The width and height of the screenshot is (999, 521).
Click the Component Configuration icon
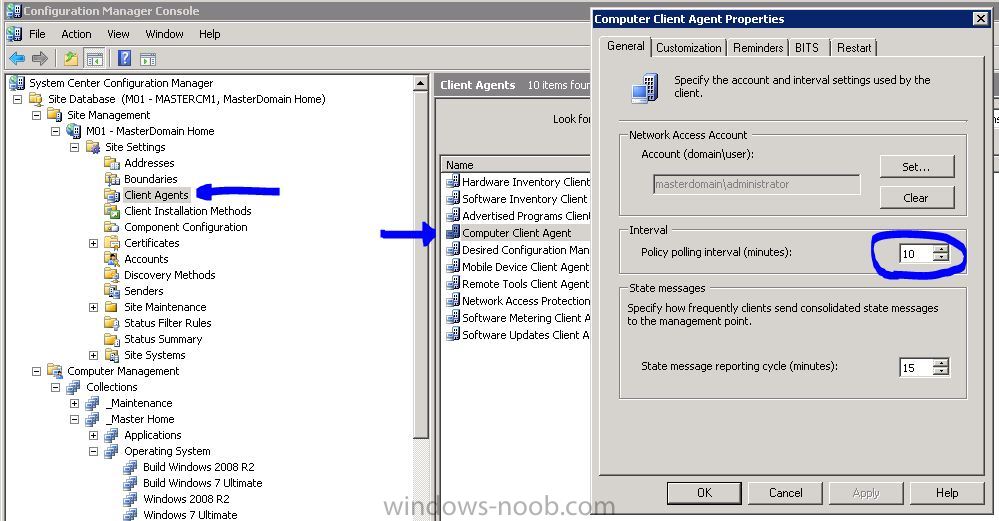coord(112,227)
